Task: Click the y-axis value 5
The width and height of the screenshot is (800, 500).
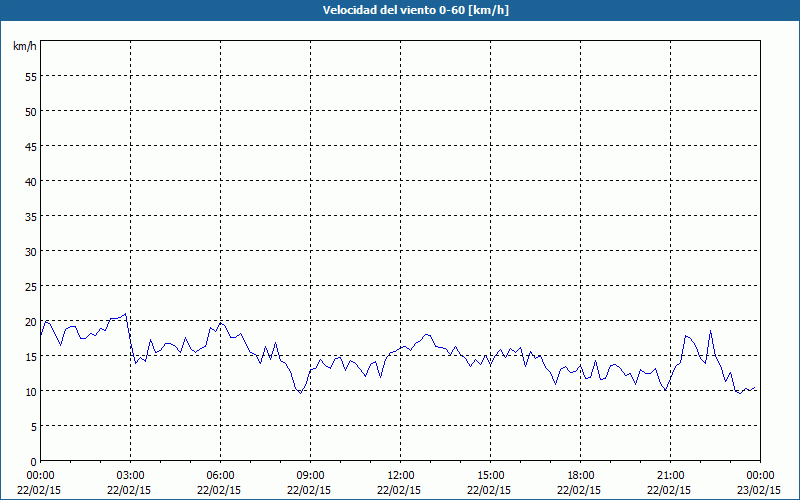Action: pyautogui.click(x=34, y=427)
